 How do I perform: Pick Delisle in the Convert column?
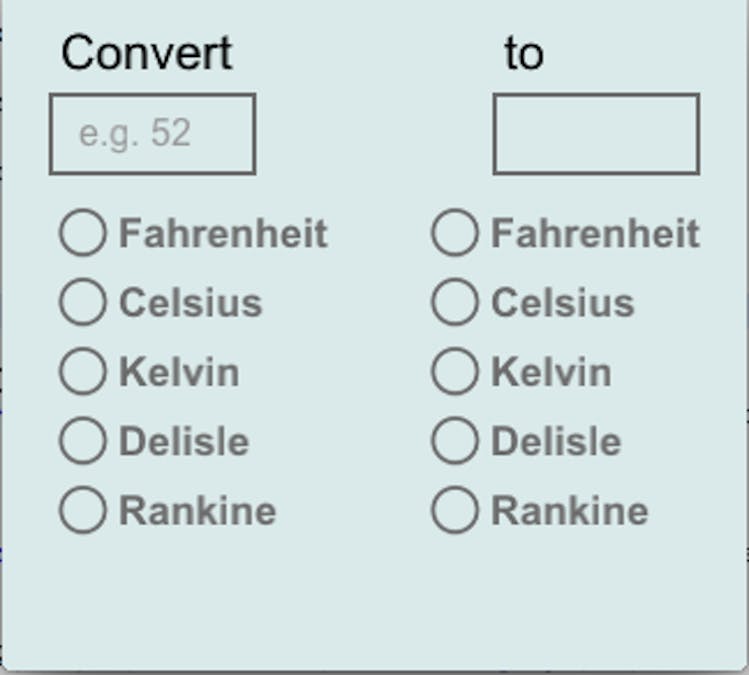[82, 441]
